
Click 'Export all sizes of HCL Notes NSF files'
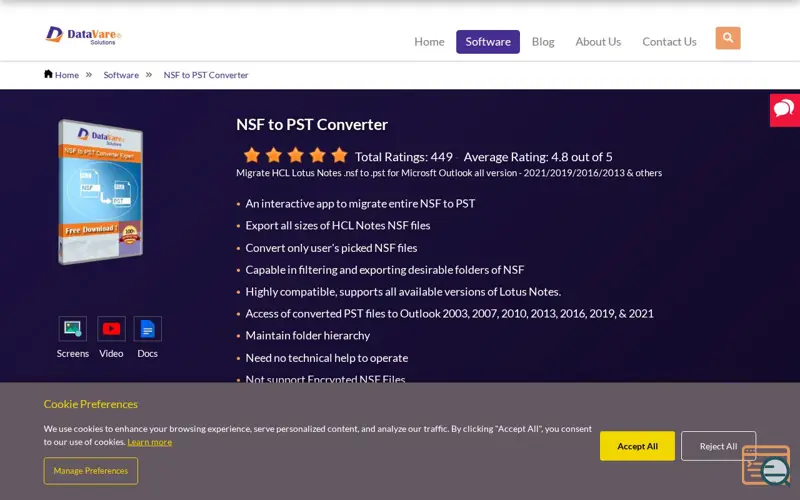tap(338, 226)
